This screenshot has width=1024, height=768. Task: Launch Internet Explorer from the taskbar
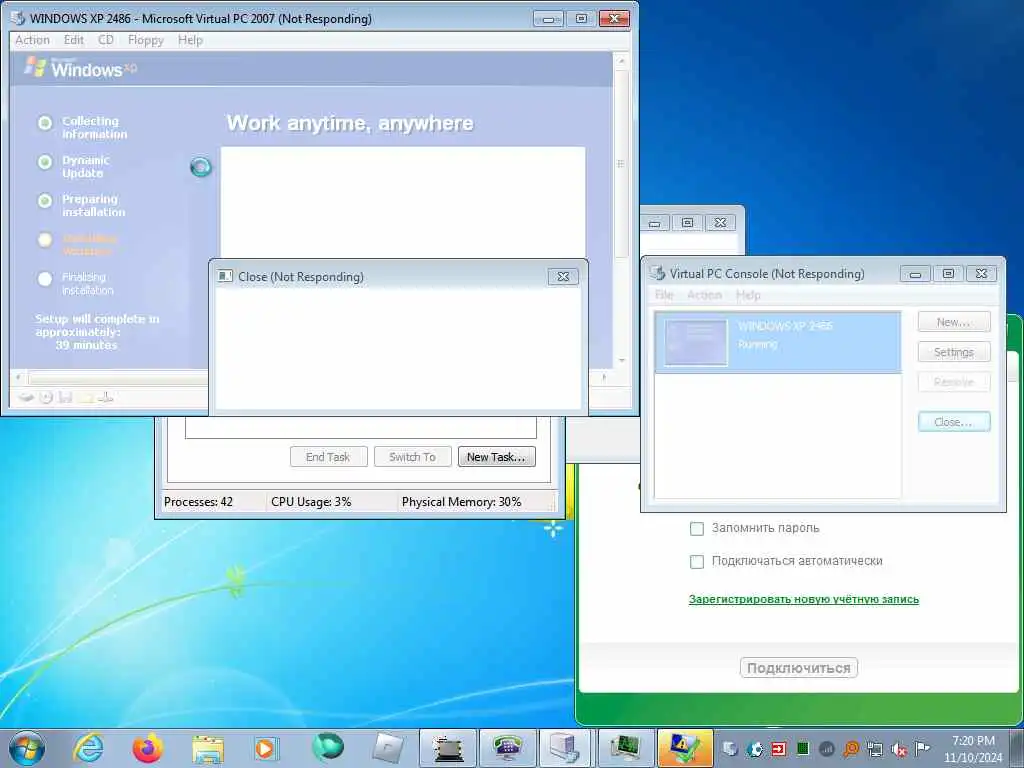tap(88, 748)
